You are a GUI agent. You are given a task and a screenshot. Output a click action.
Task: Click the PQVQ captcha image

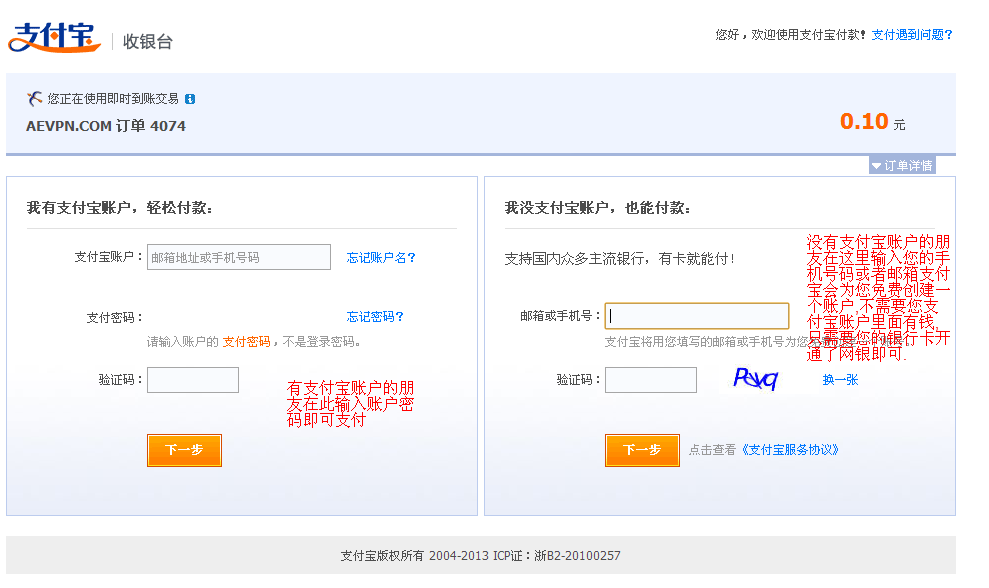[756, 379]
